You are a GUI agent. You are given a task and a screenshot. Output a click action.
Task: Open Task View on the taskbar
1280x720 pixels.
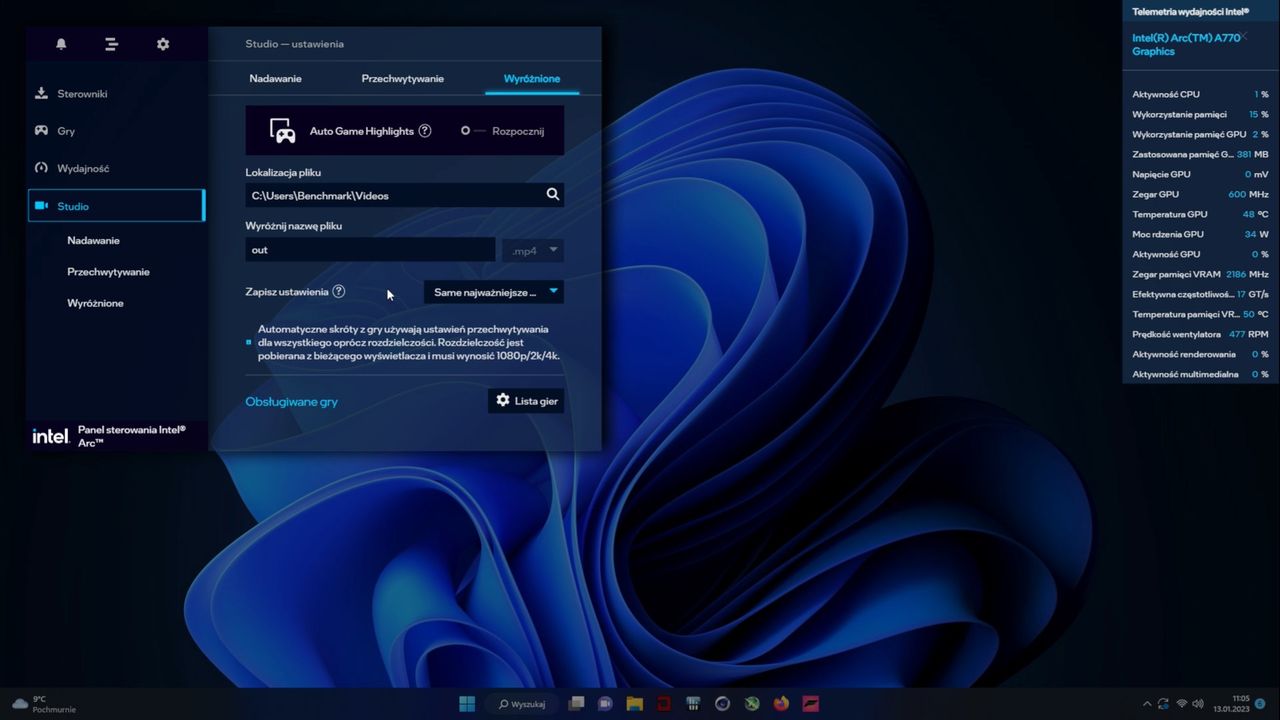(577, 703)
